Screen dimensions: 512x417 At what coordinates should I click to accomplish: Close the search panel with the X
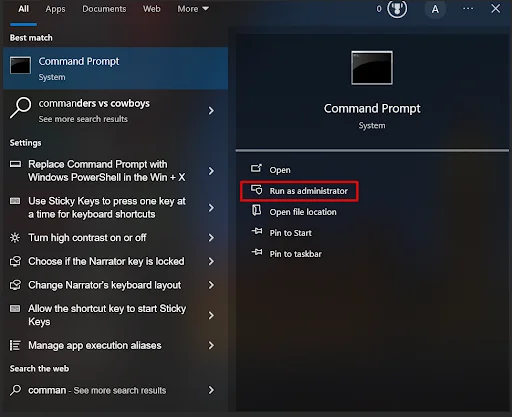495,9
